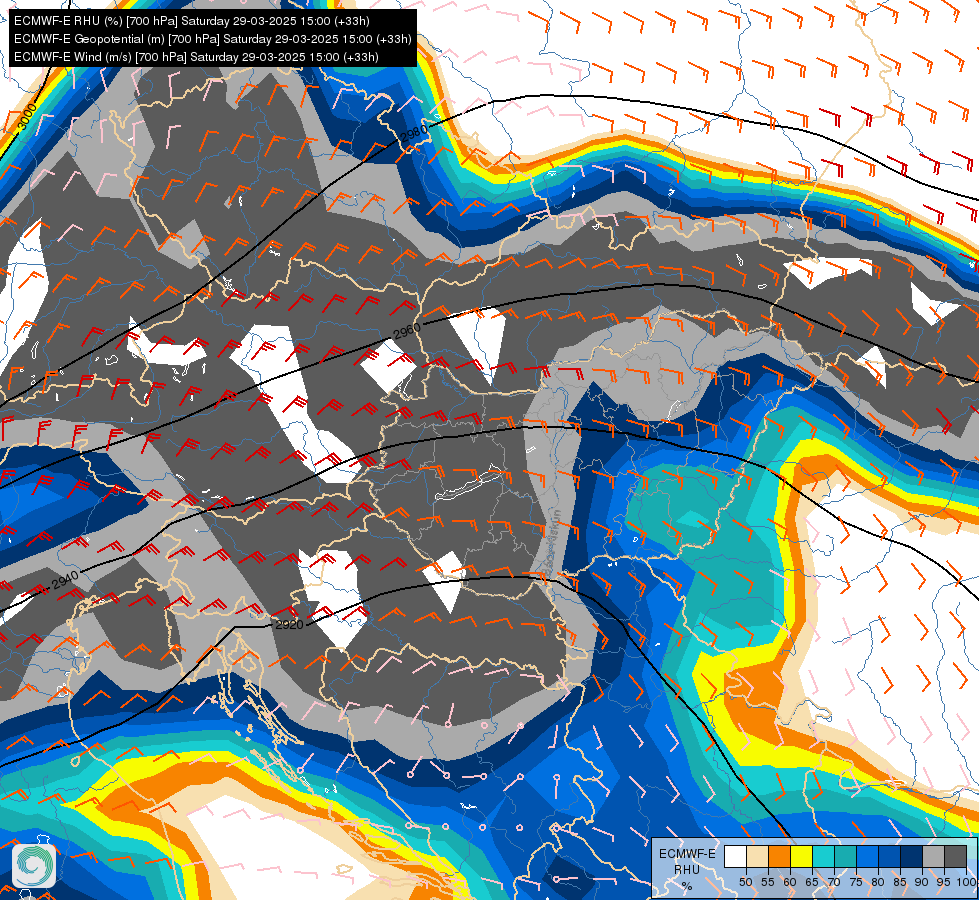Screen dimensions: 979x900
Task: Click the '3000' geopotential contour label
Action: click(27, 117)
